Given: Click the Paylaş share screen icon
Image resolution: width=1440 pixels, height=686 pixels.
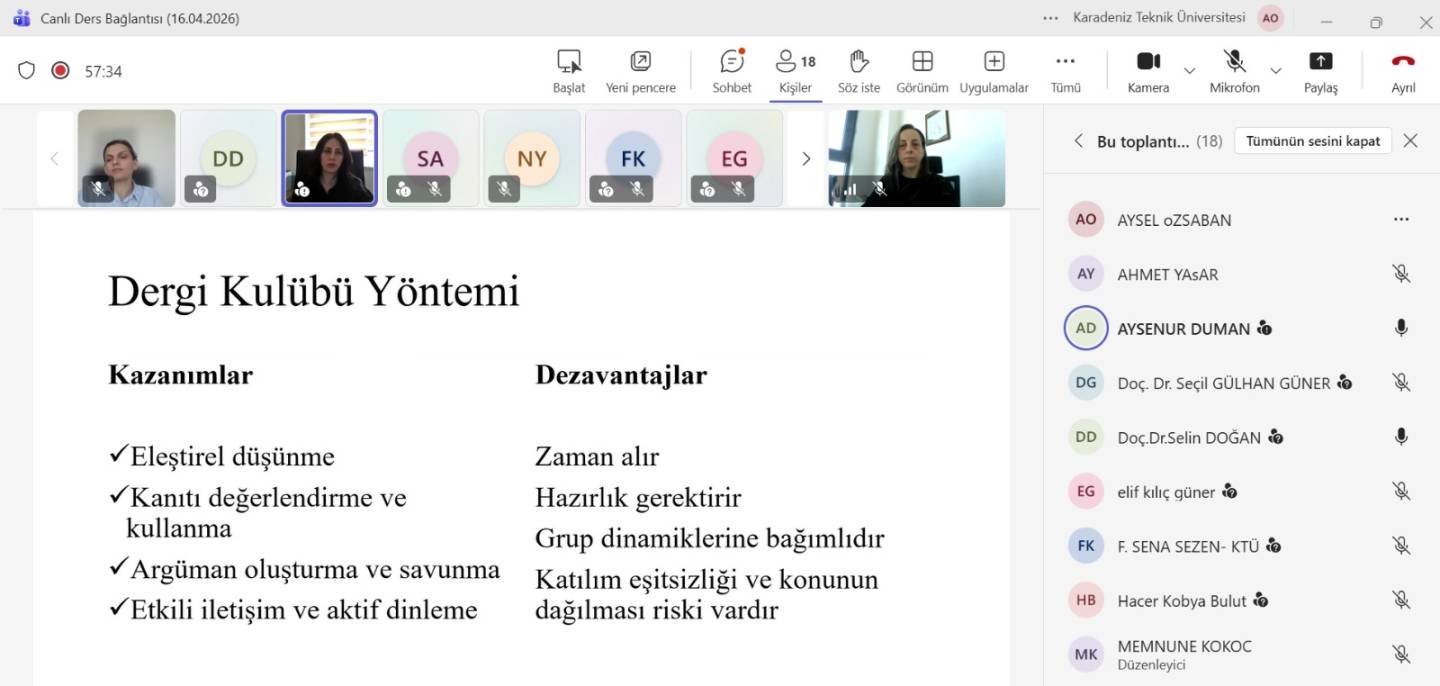Looking at the screenshot, I should point(1320,62).
